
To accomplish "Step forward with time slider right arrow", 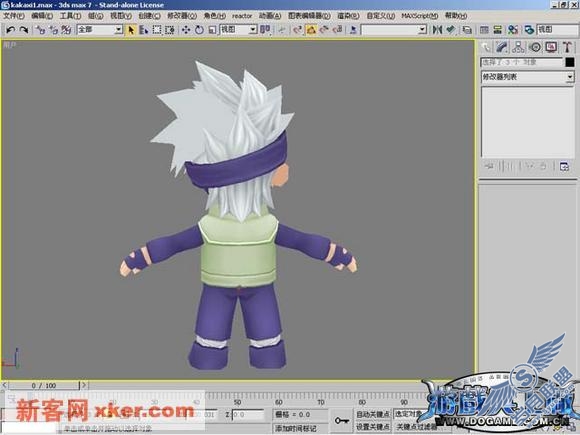I will click(84, 385).
